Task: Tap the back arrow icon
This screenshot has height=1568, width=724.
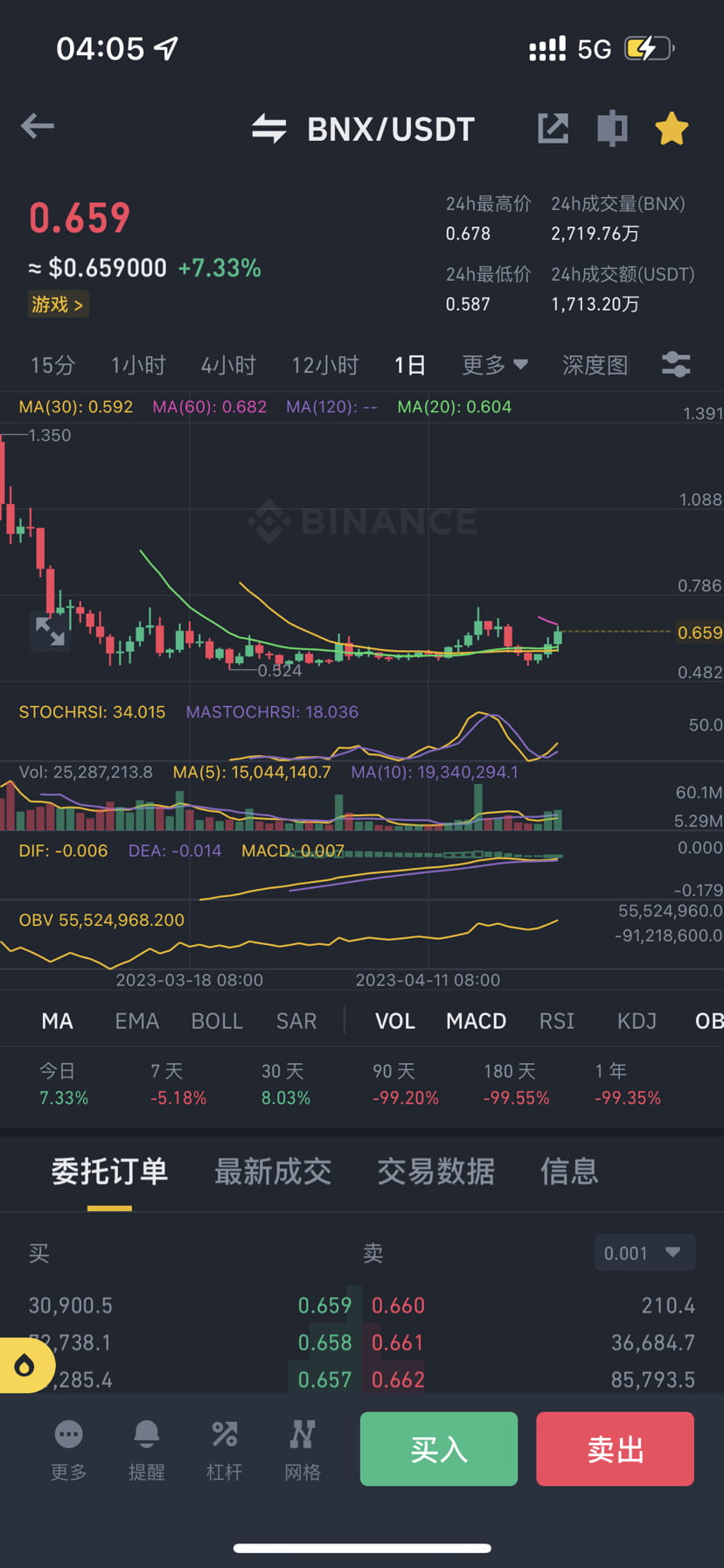Action: tap(38, 127)
